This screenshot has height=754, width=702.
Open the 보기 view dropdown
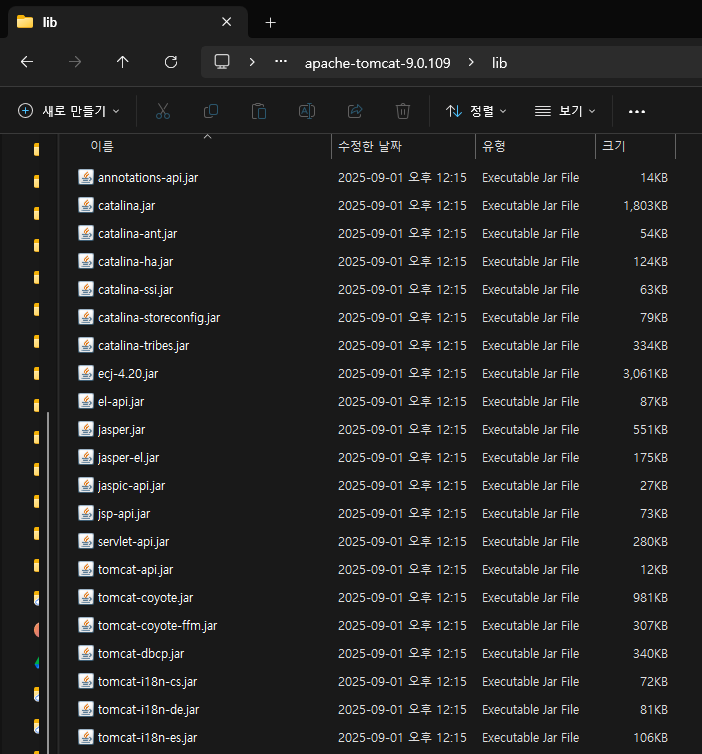click(565, 111)
